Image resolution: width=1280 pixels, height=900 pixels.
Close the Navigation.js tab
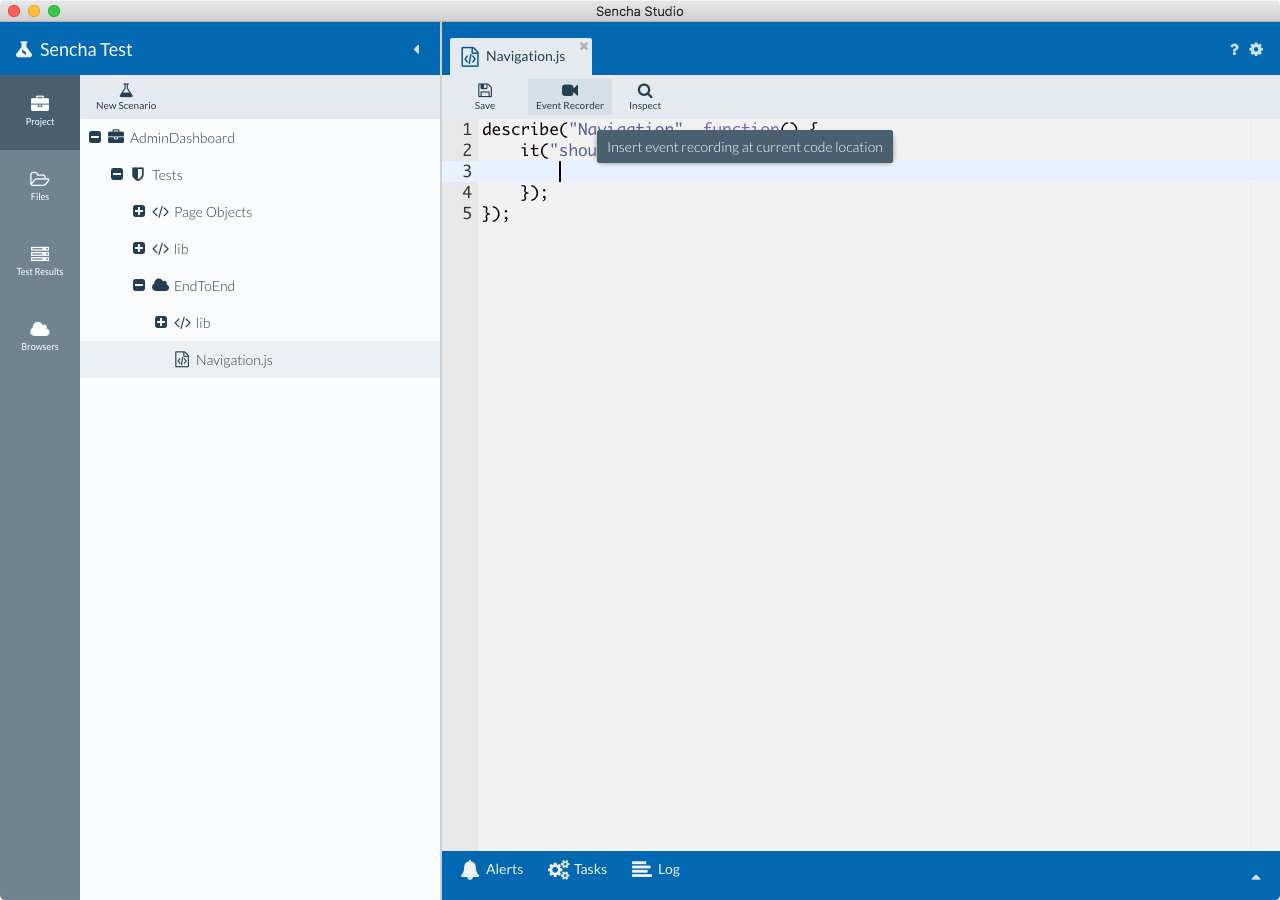584,46
